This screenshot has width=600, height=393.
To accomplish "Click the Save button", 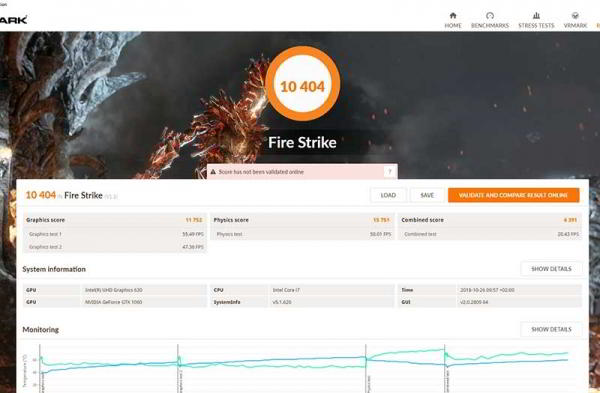I will point(427,195).
